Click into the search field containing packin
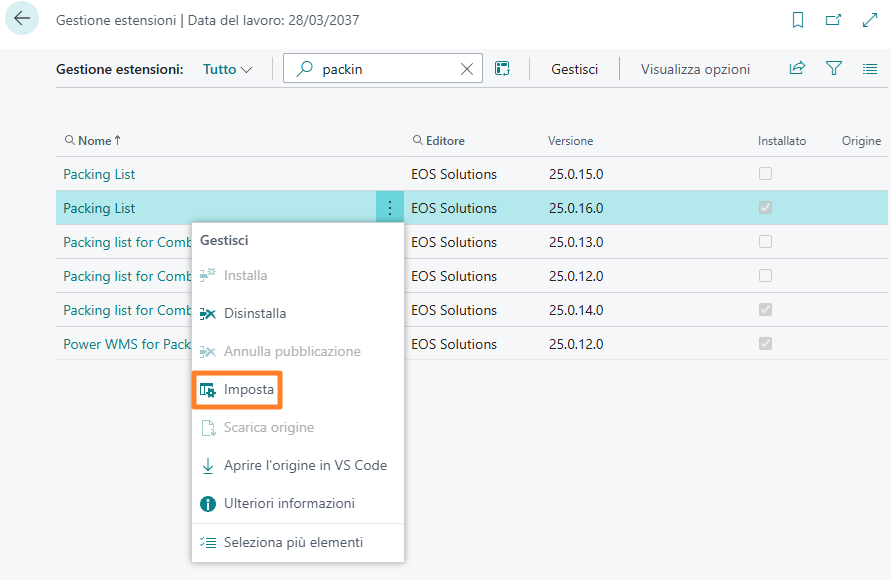891x580 pixels. [385, 69]
